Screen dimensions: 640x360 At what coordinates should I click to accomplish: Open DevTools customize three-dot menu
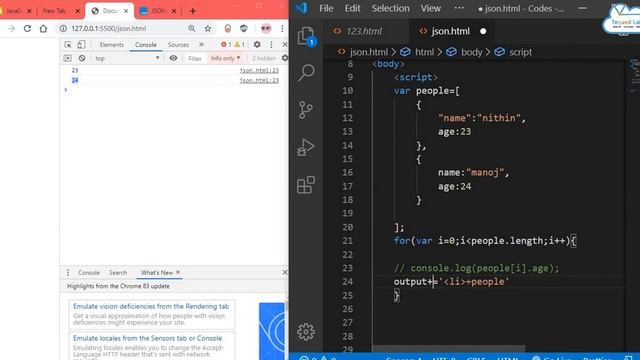pyautogui.click(x=271, y=44)
